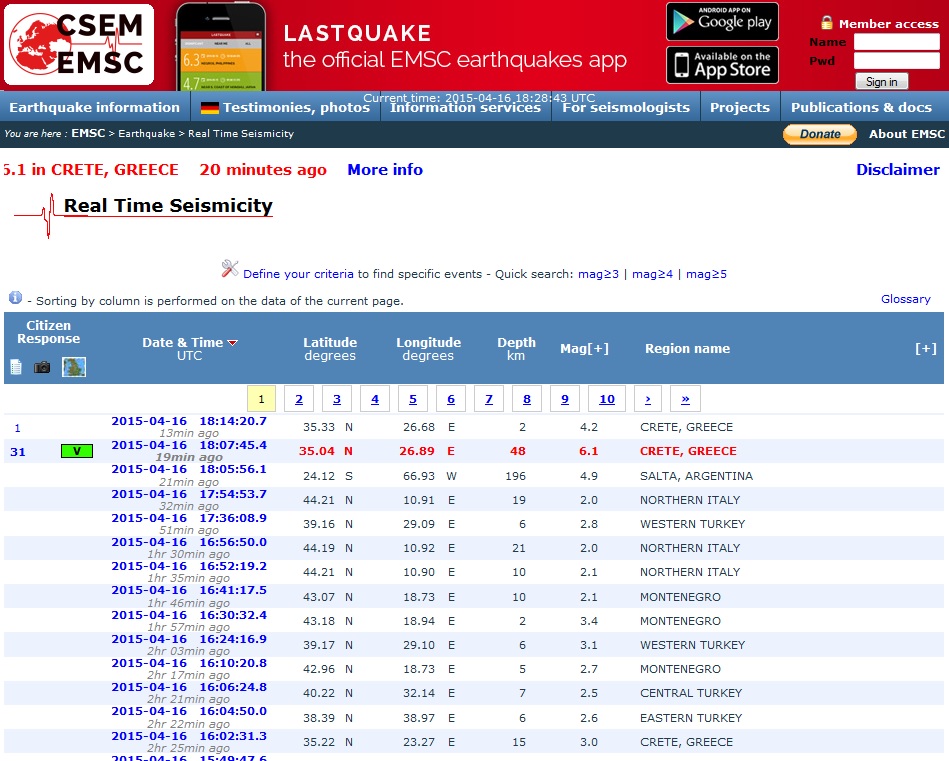This screenshot has width=949, height=761.
Task: Select quick search mag≥5
Action: [x=706, y=274]
